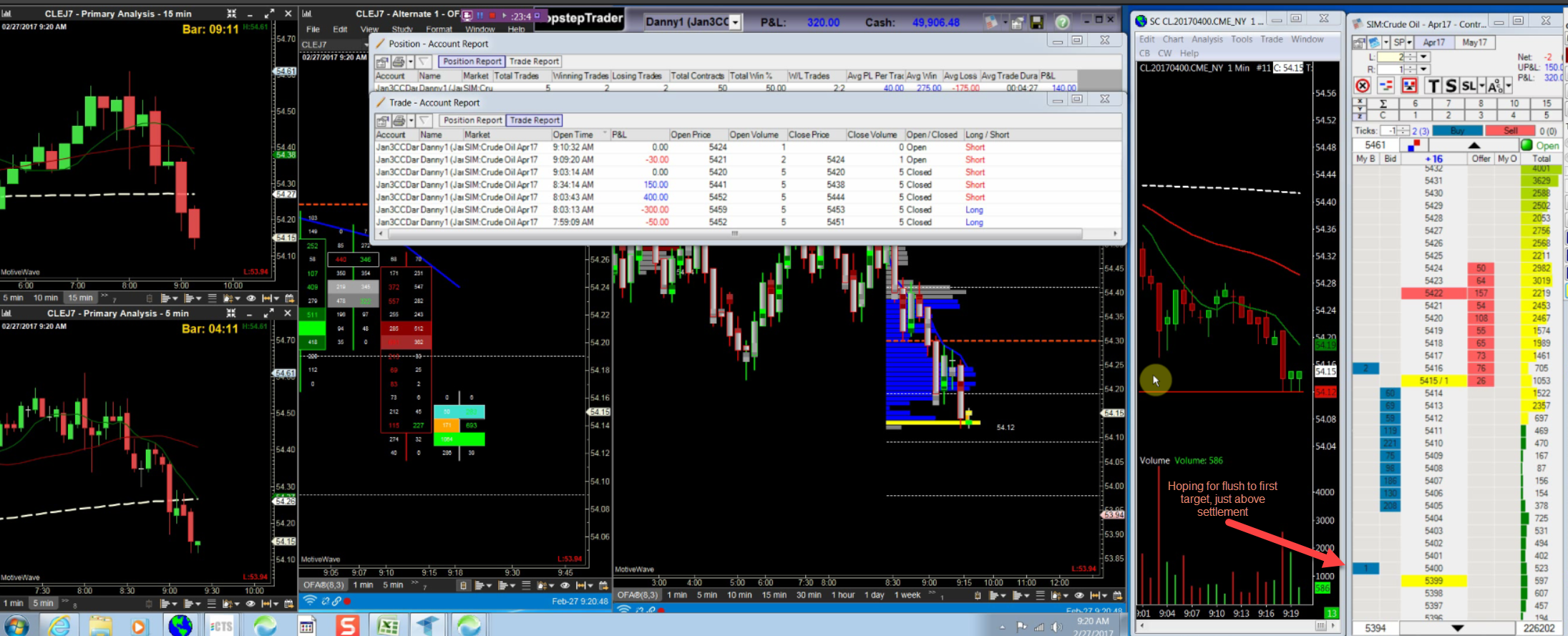Image resolution: width=1568 pixels, height=636 pixels.
Task: Open the CTS icon in the taskbar
Action: (x=222, y=626)
